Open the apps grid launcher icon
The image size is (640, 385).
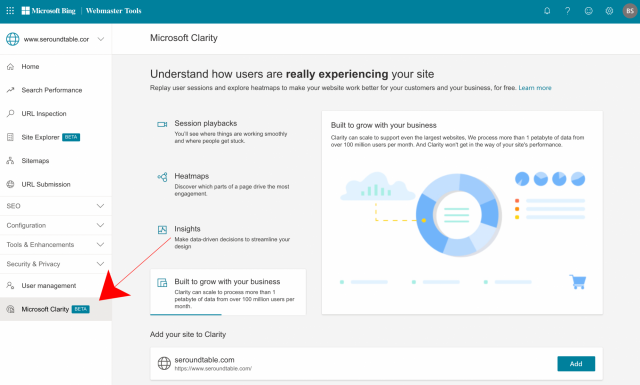(10, 11)
